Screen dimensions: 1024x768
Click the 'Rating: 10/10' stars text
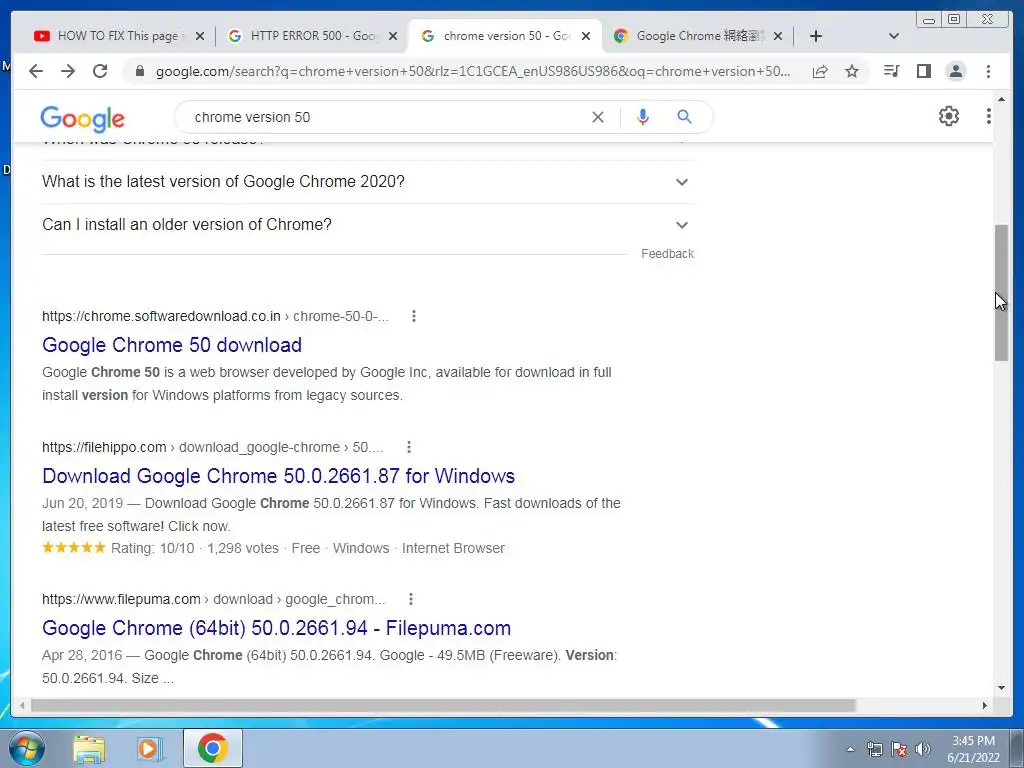(x=118, y=548)
